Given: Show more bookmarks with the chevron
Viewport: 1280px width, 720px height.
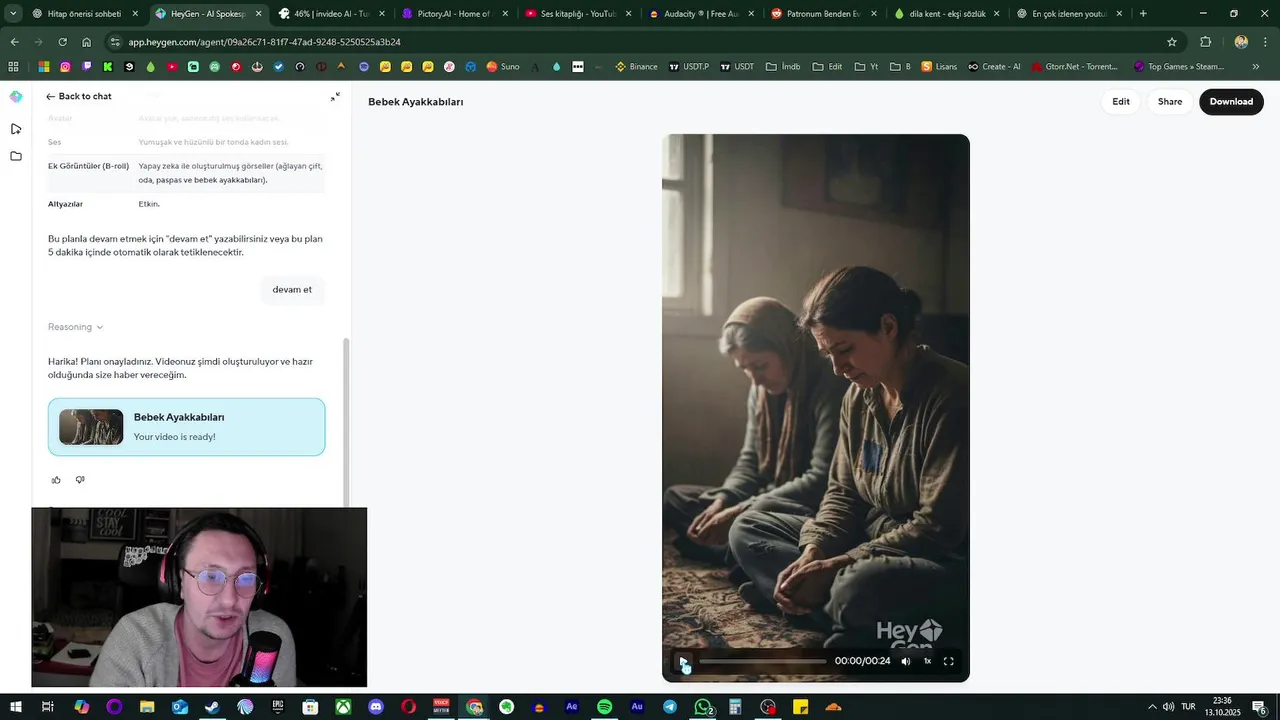Looking at the screenshot, I should pyautogui.click(x=1256, y=67).
